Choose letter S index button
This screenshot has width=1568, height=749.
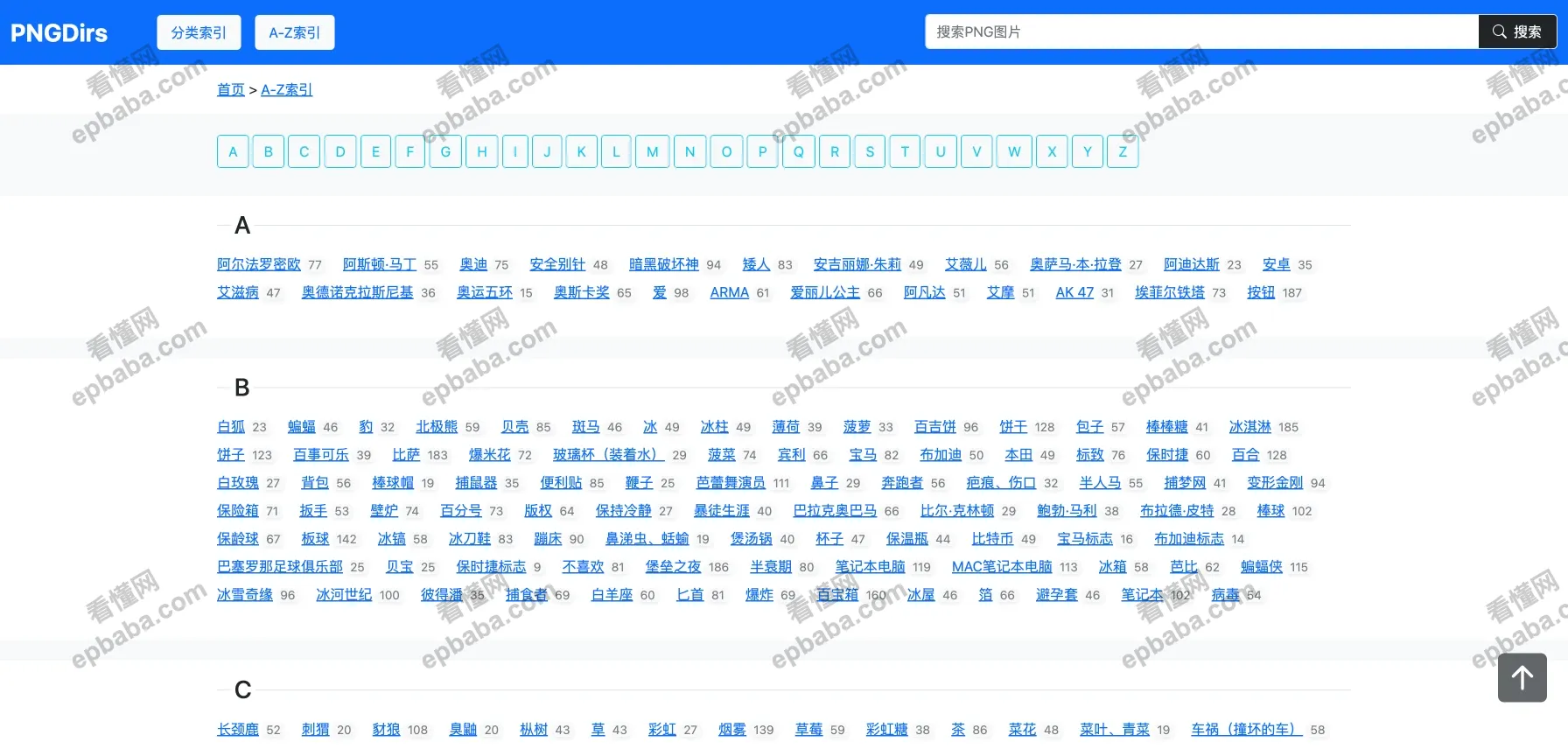click(870, 151)
